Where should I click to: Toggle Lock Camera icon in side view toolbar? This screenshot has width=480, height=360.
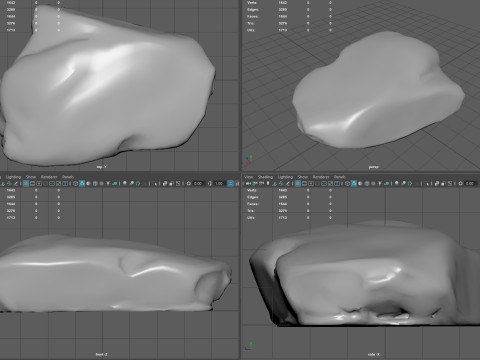(x=255, y=183)
